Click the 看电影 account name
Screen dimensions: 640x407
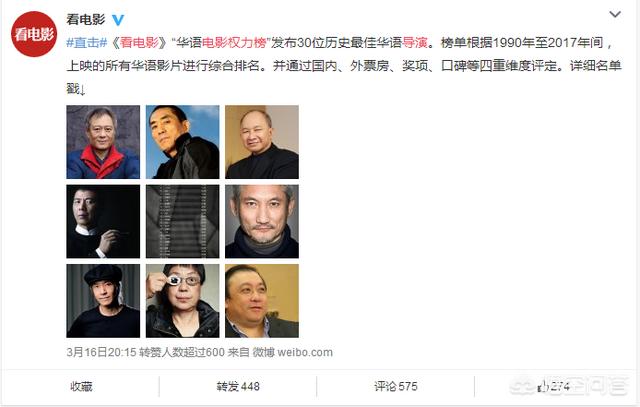click(86, 19)
